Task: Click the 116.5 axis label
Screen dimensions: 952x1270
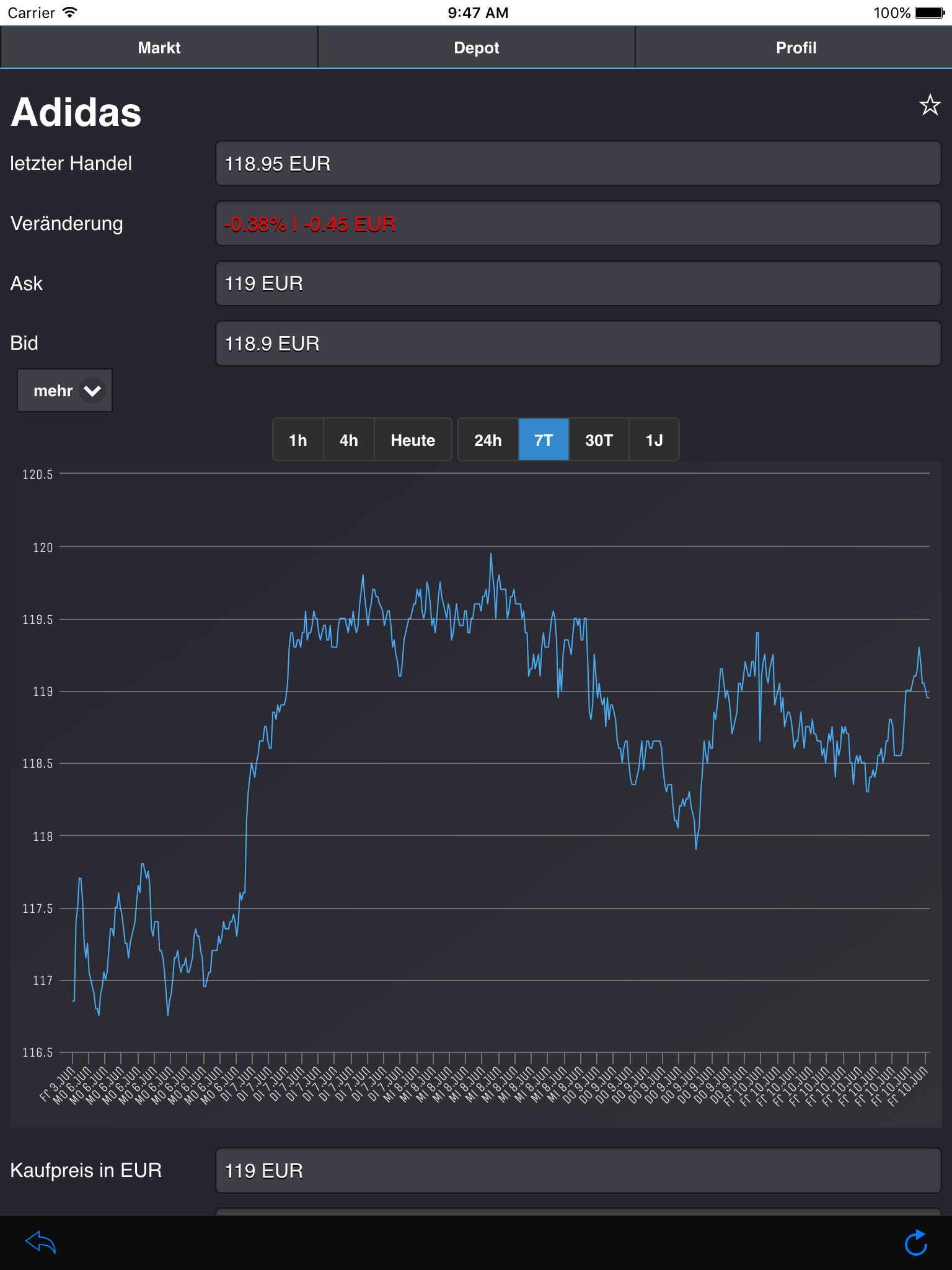Action: (37, 1052)
